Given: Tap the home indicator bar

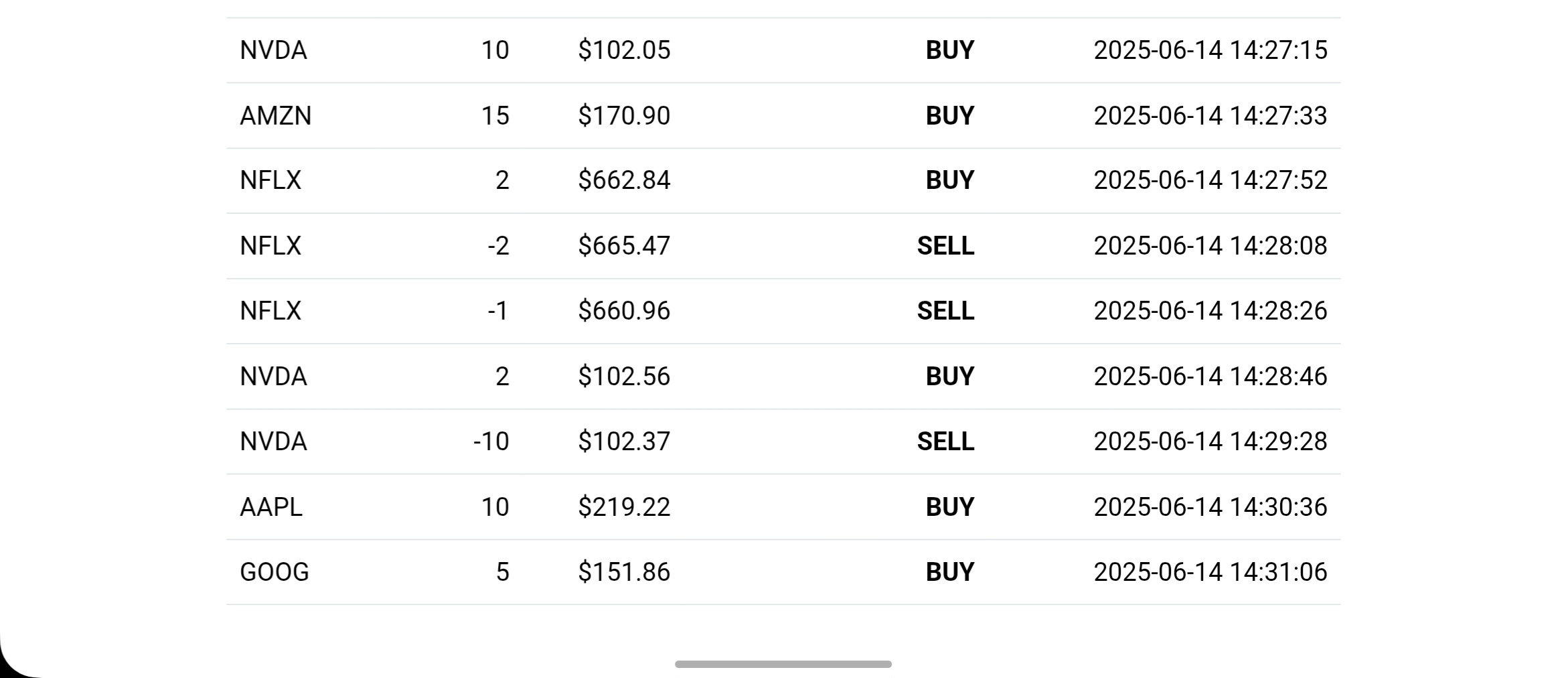Looking at the screenshot, I should coord(783,664).
